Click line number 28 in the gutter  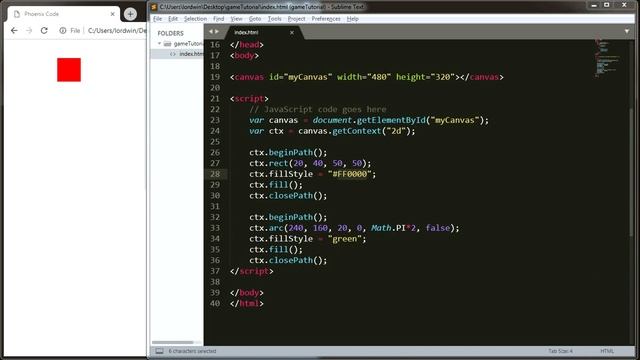(x=215, y=174)
